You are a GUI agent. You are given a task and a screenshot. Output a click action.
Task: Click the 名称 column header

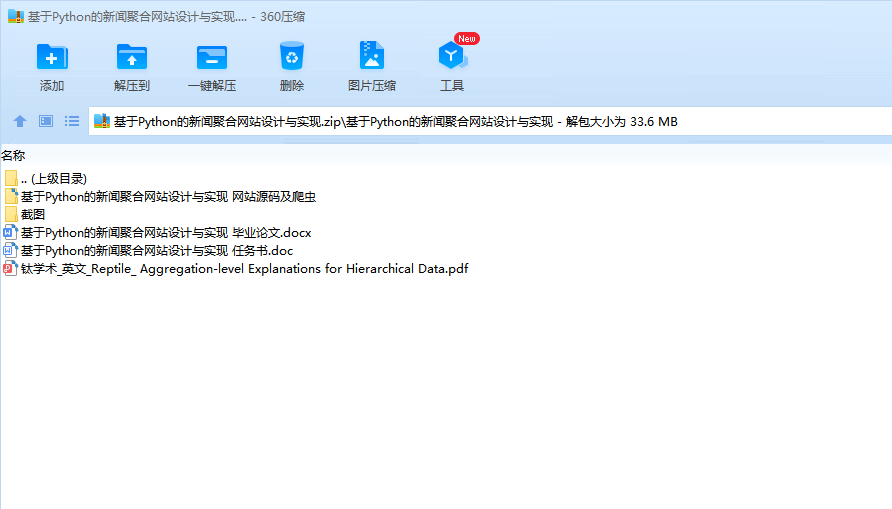click(x=13, y=155)
